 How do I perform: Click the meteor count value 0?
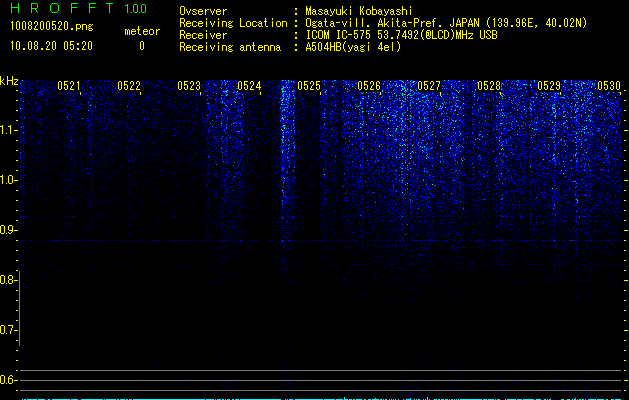[142, 46]
